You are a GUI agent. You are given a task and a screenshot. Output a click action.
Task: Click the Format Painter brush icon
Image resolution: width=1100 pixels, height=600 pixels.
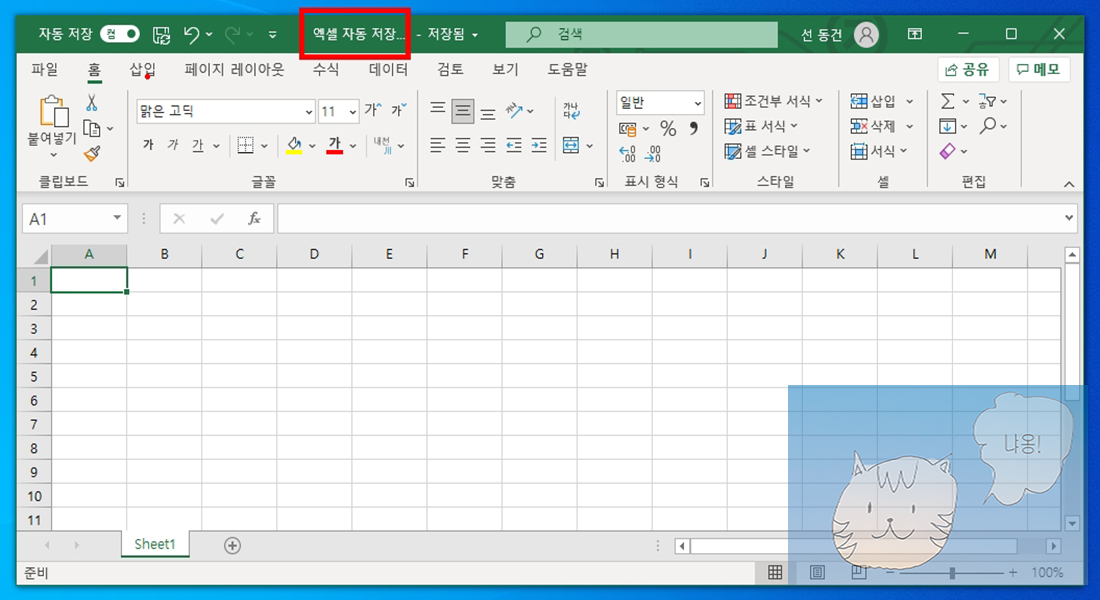pos(92,153)
